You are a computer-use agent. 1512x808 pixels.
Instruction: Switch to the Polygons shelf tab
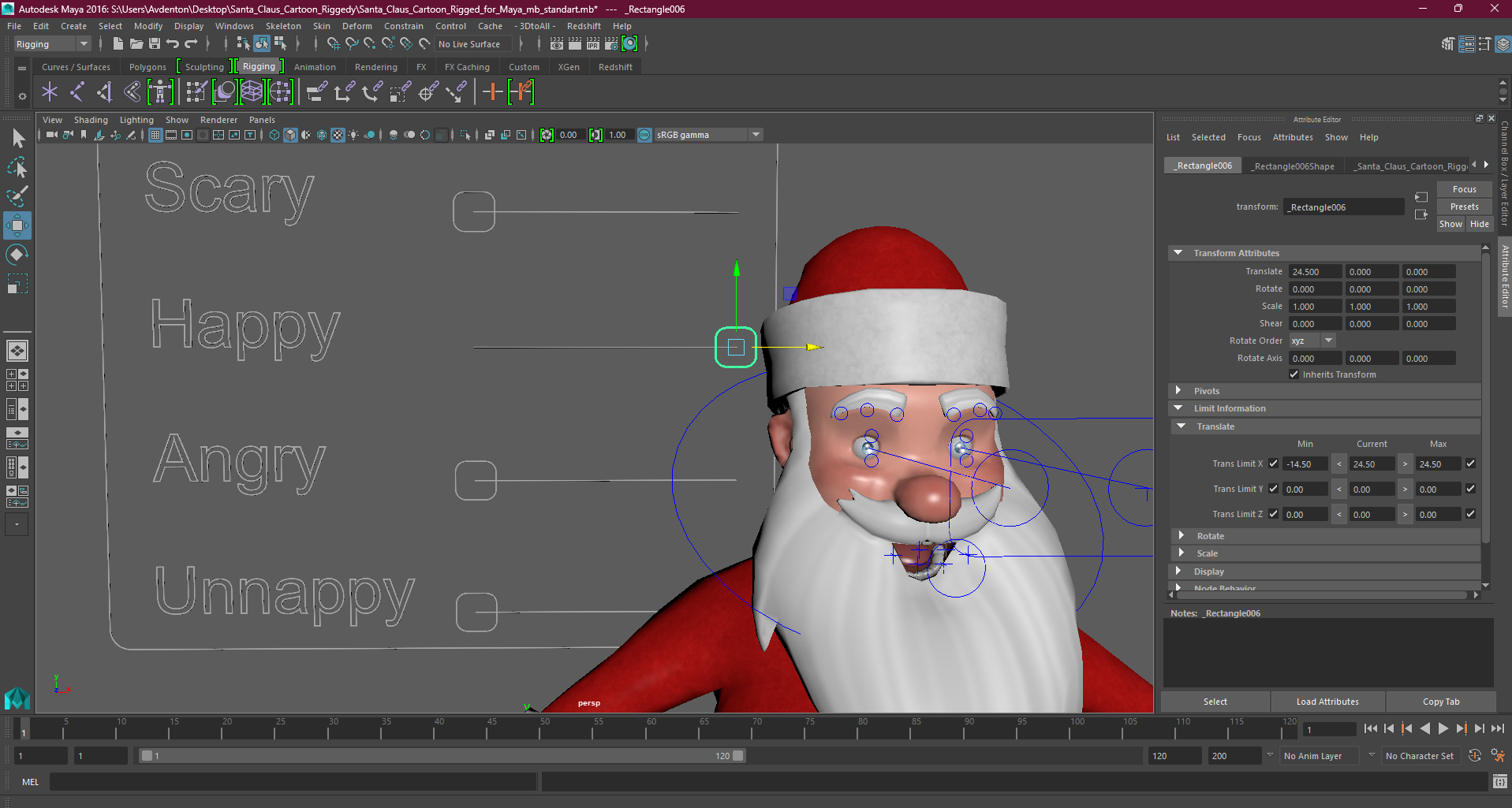pyautogui.click(x=147, y=67)
